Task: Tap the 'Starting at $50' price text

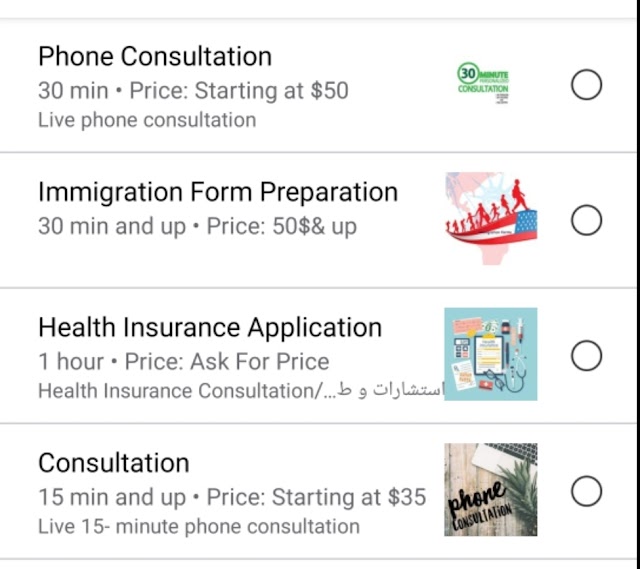Action: pos(271,91)
